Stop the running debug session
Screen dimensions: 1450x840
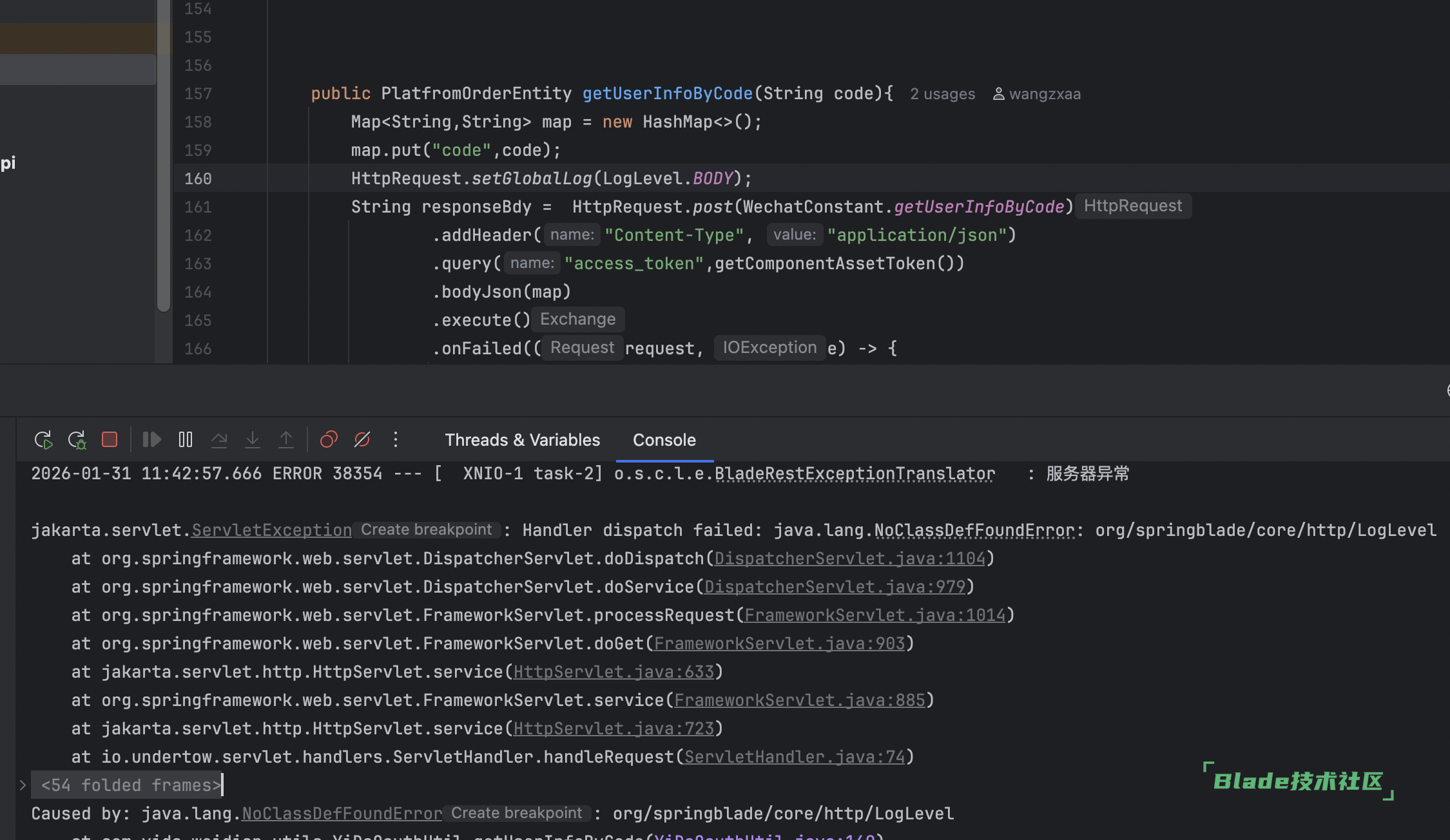click(110, 439)
